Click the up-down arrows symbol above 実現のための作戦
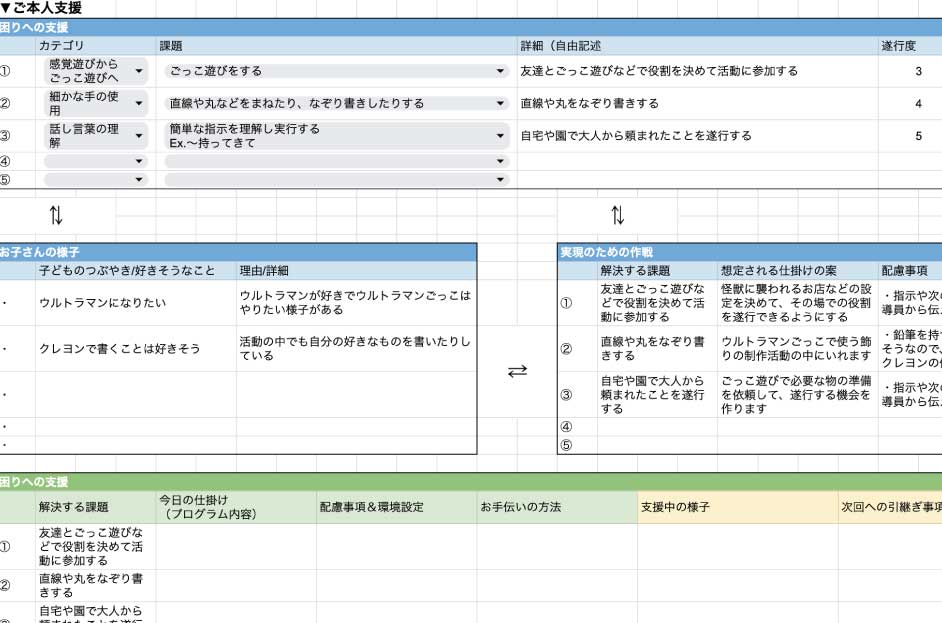 617,215
